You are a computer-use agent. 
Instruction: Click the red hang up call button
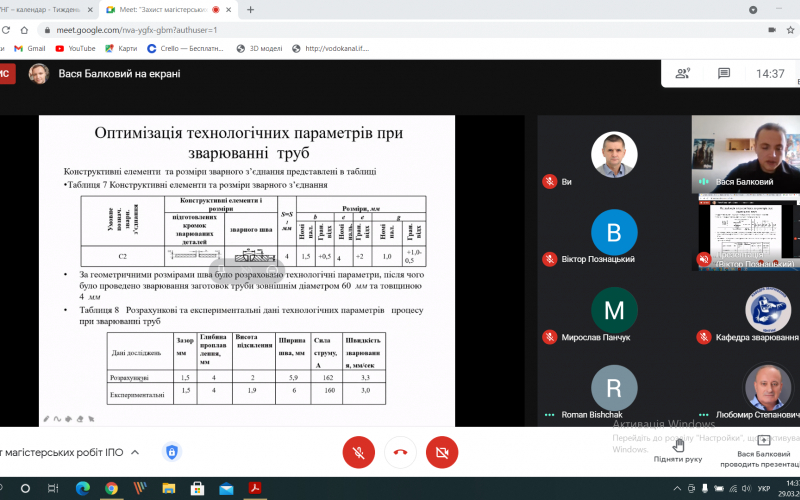pos(400,452)
